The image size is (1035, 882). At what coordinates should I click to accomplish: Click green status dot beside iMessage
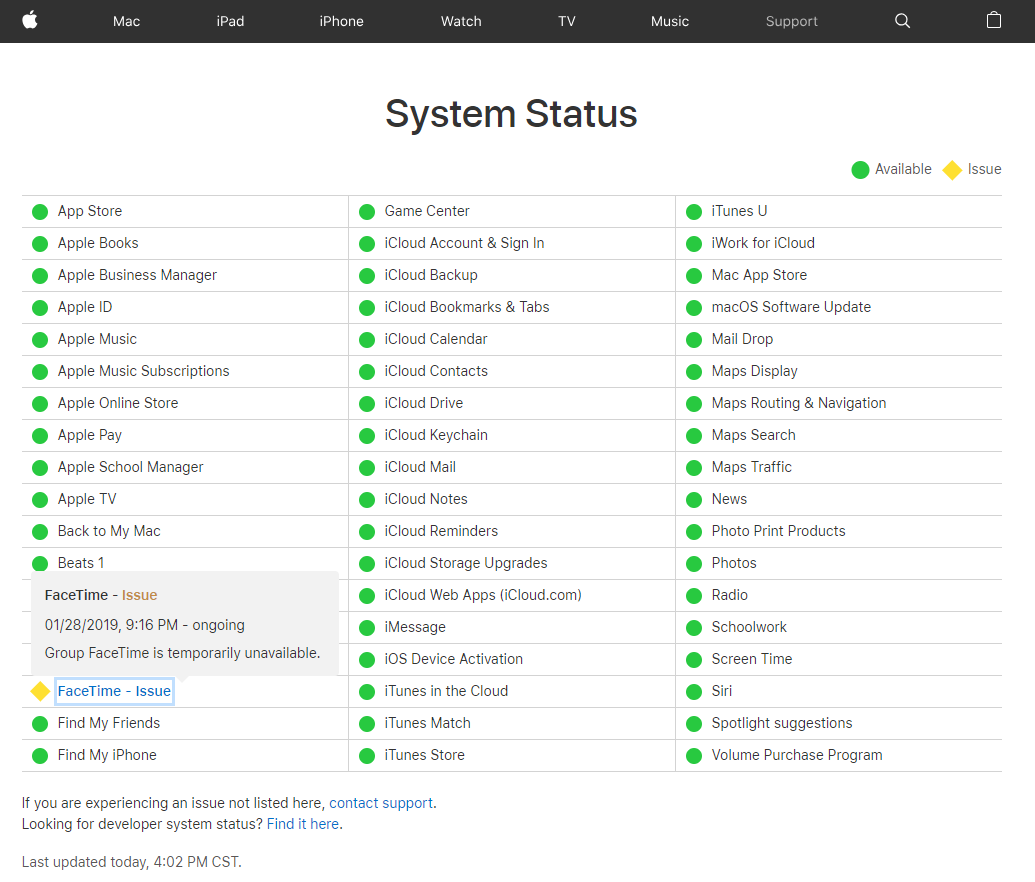pos(367,627)
